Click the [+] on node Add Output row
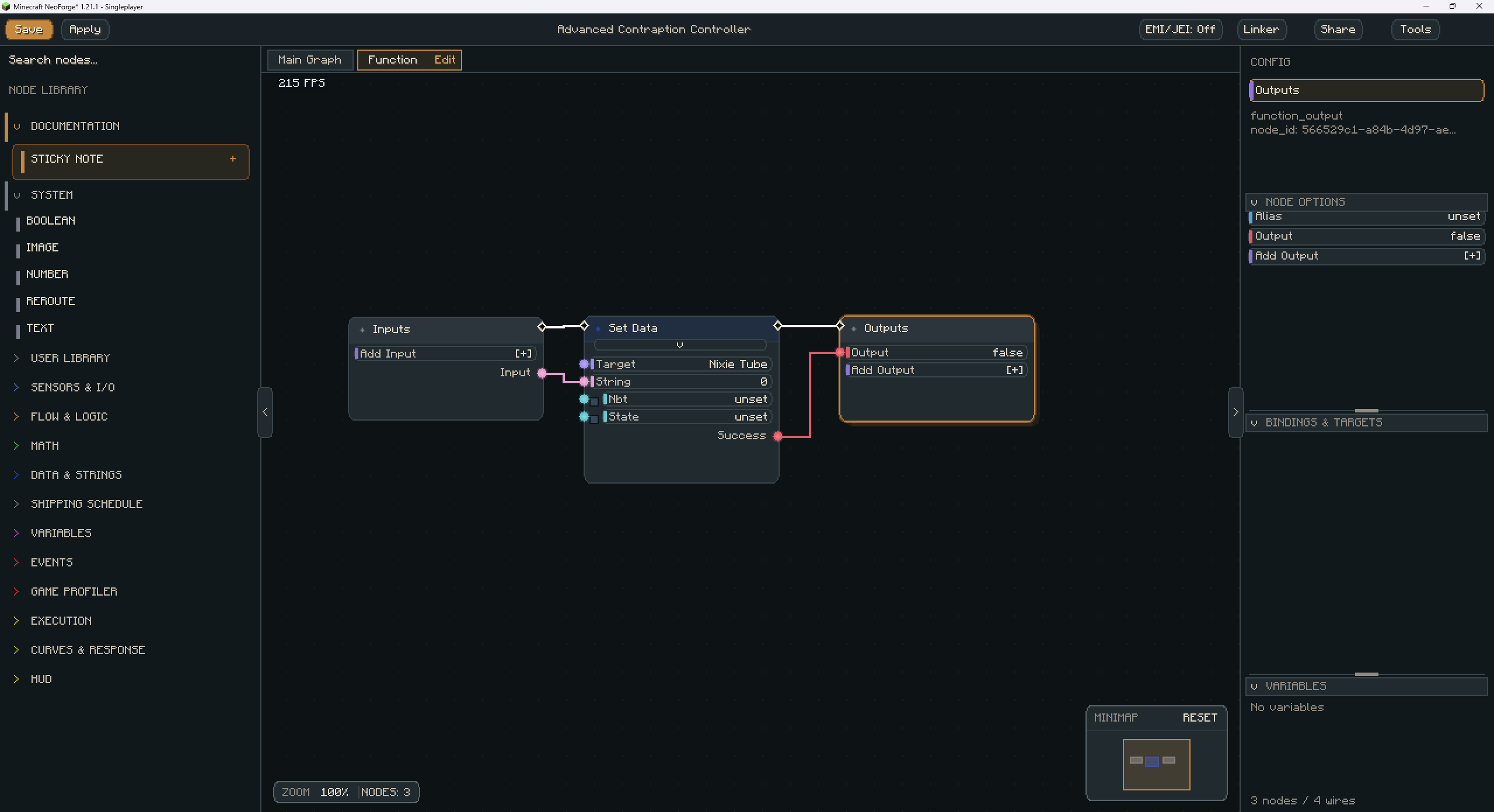1494x812 pixels. point(1015,370)
